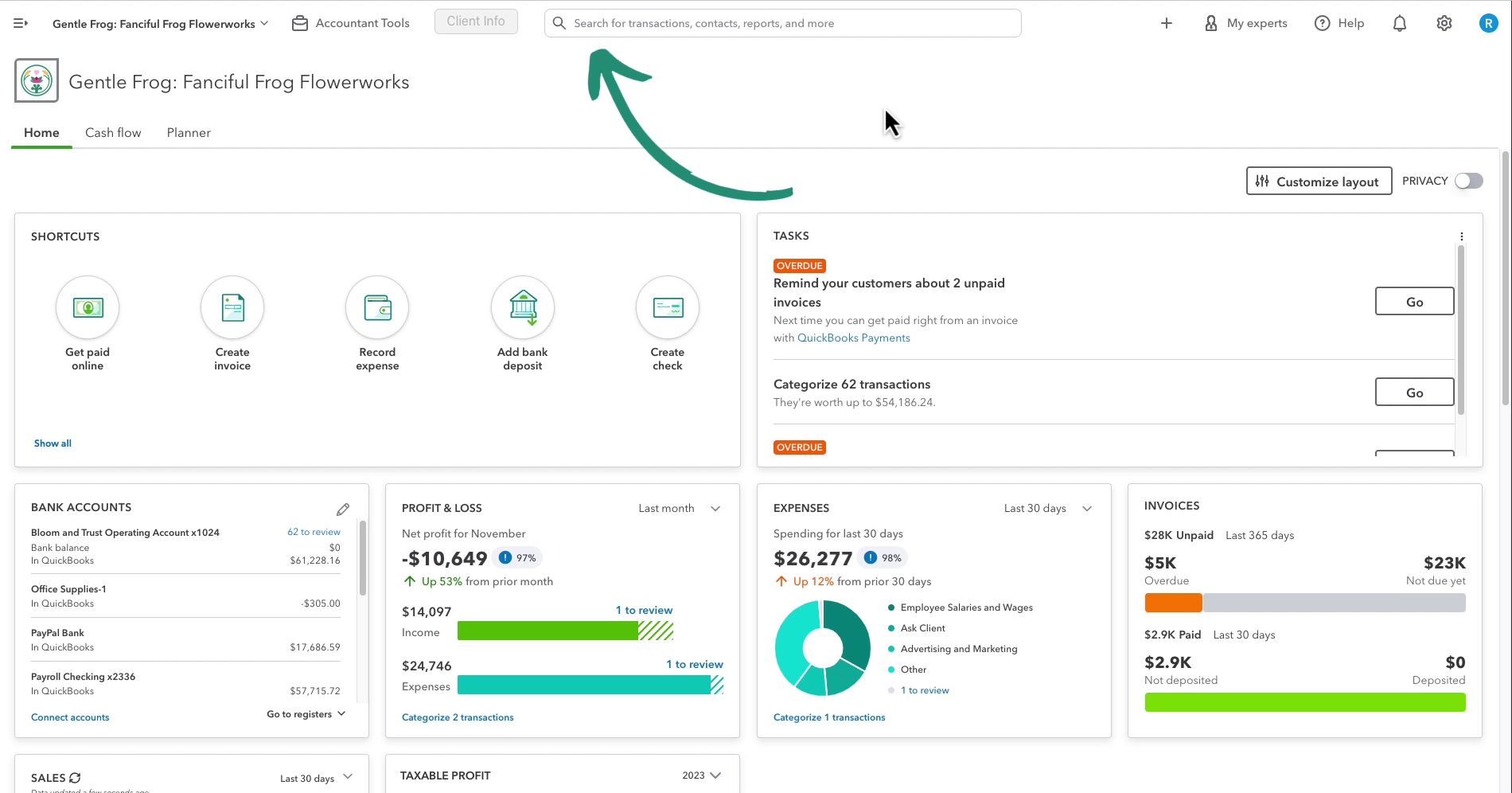Open the Help question mark icon
The height and width of the screenshot is (793, 1512).
pyautogui.click(x=1322, y=23)
